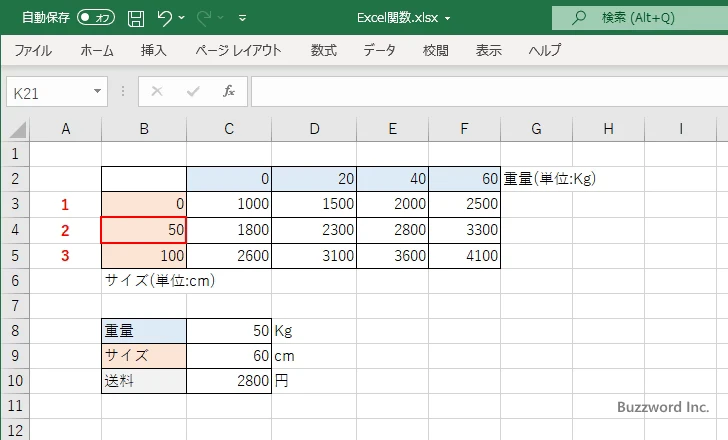Click the Insert Function fx icon
The image size is (728, 440).
click(x=229, y=91)
